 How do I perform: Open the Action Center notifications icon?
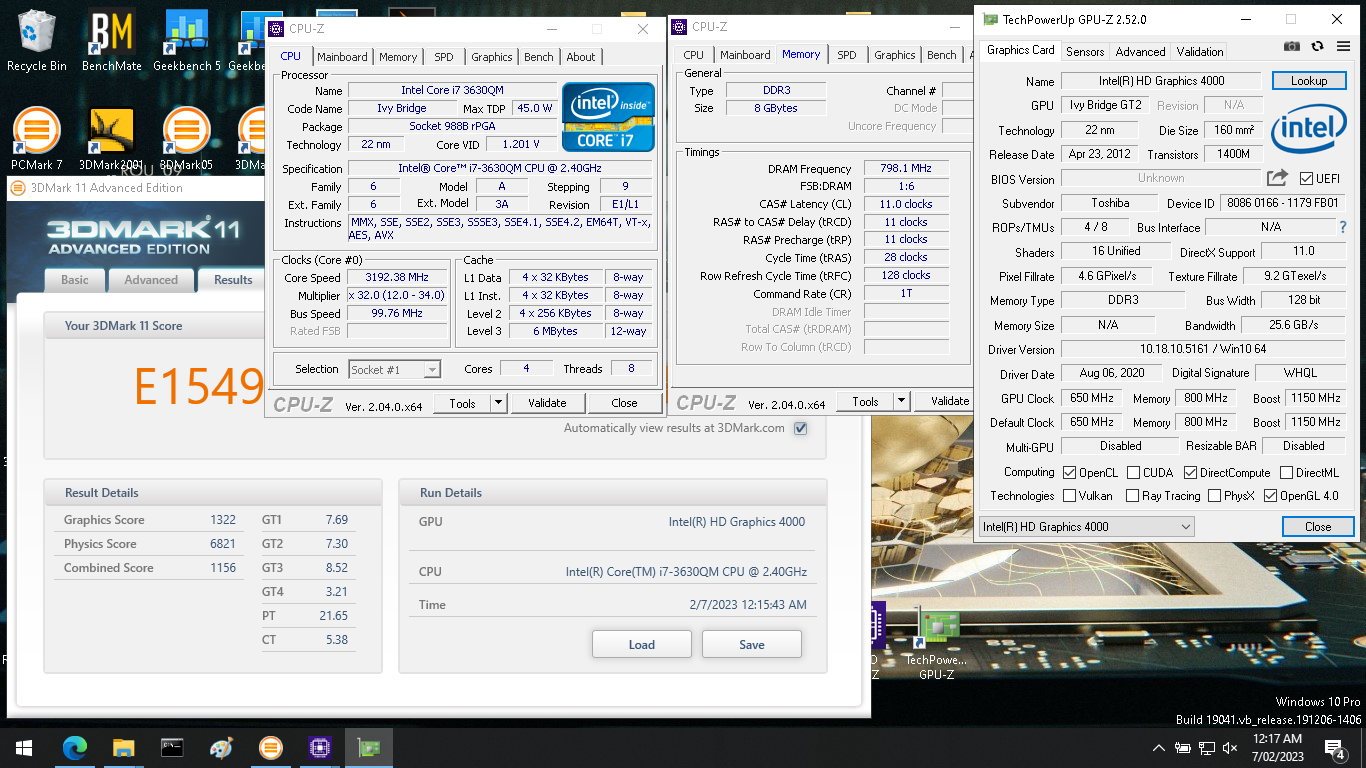point(1335,748)
